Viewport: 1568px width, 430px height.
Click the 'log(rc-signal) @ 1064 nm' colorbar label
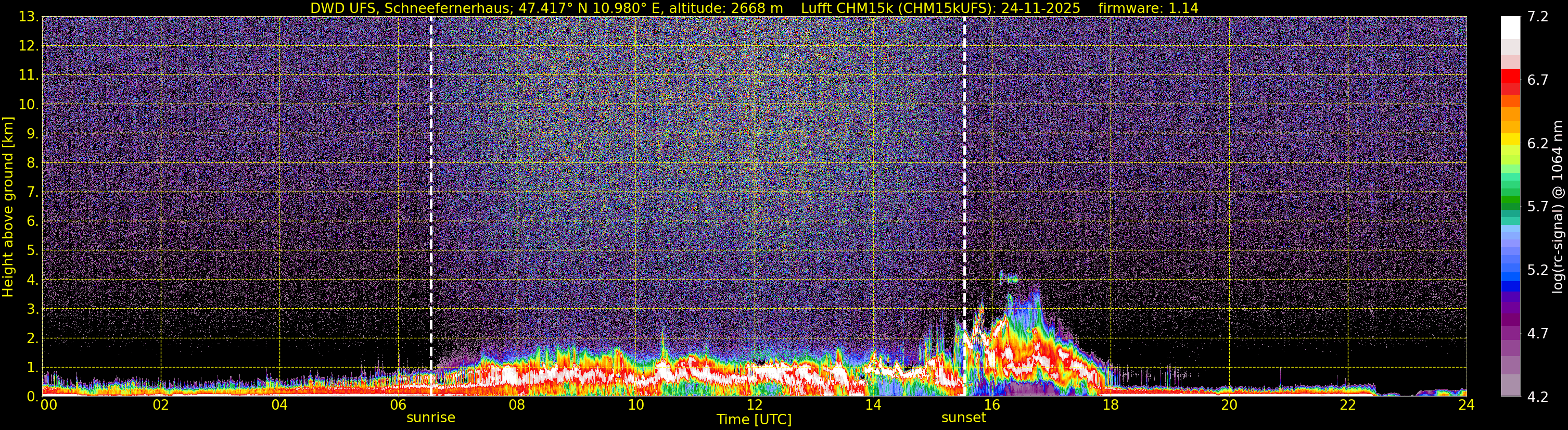pyautogui.click(x=1558, y=207)
